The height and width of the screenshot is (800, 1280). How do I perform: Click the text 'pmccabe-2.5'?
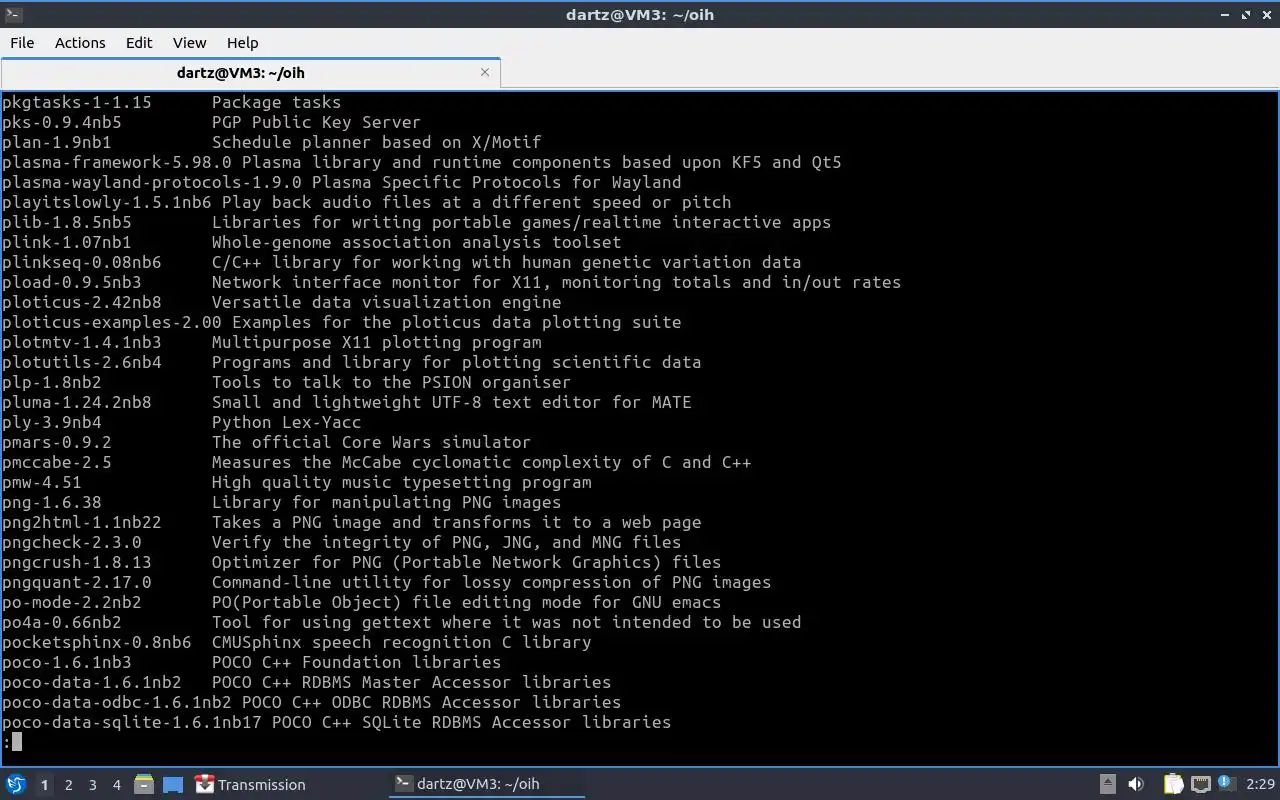click(x=57, y=462)
